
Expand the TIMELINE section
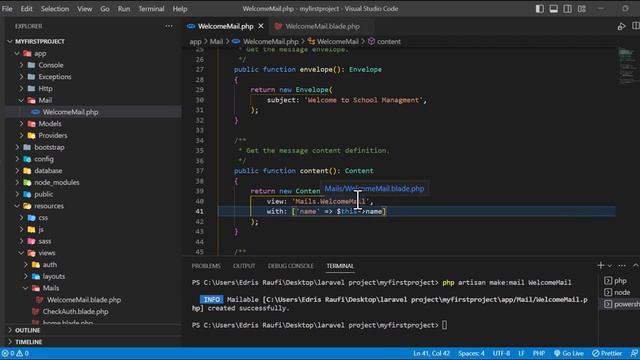click(x=28, y=342)
